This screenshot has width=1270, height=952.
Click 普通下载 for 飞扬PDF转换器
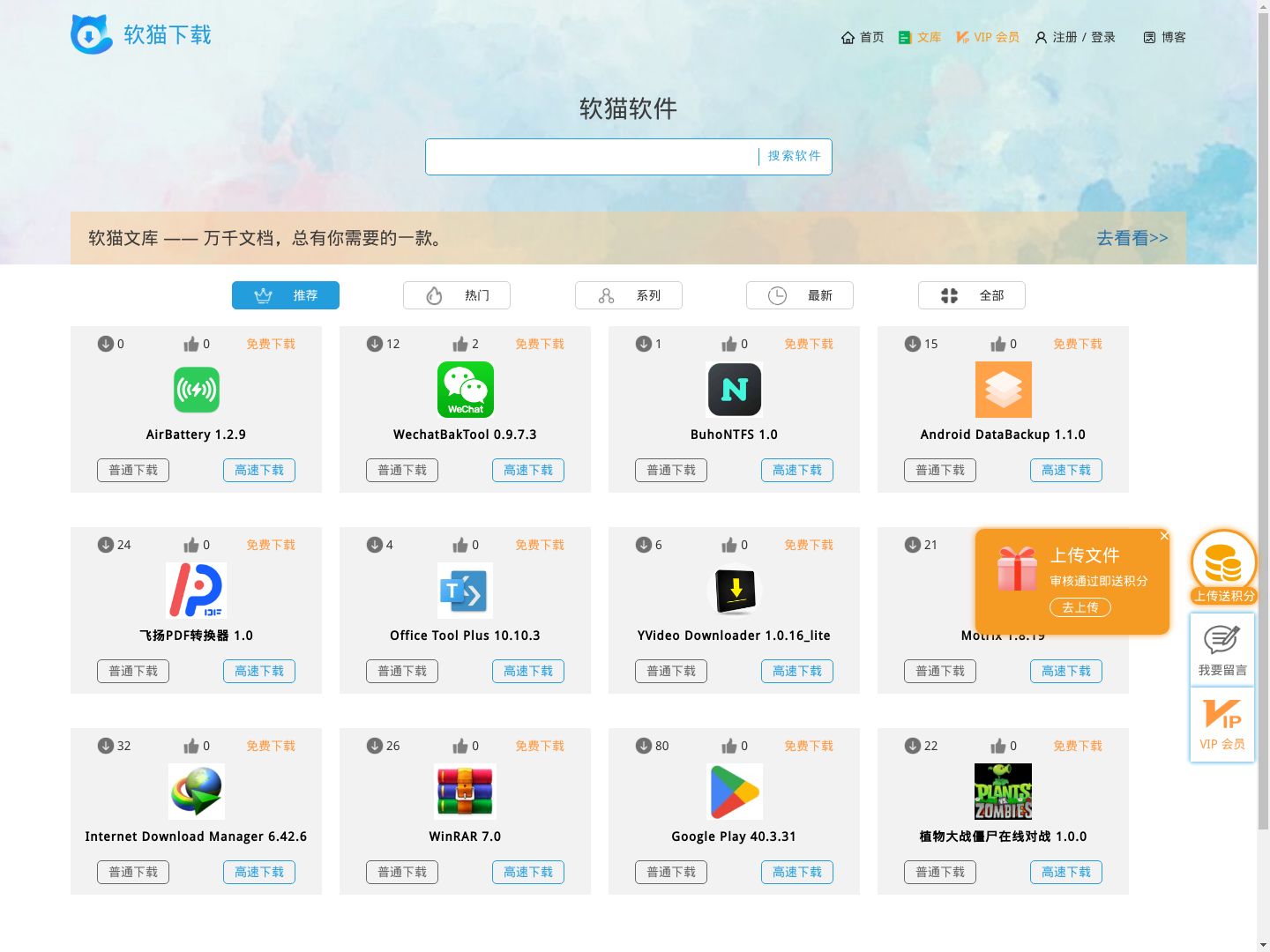point(133,672)
